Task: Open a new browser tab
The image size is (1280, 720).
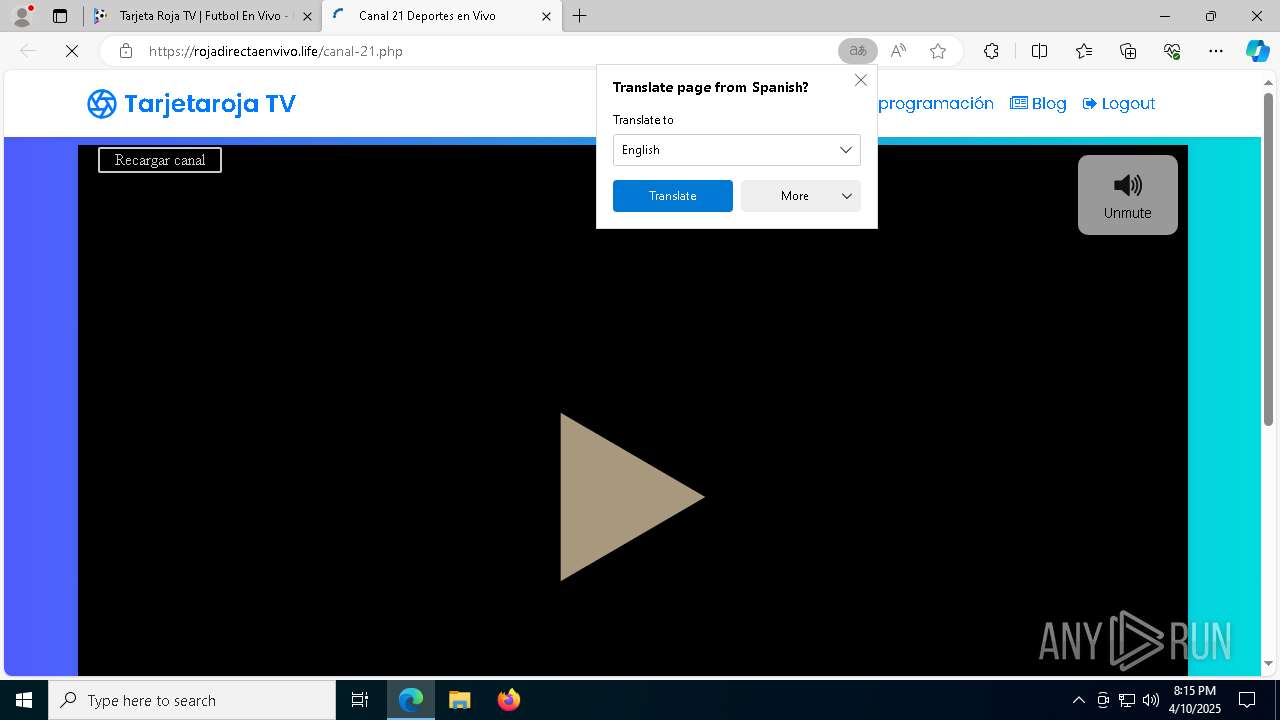Action: [580, 16]
